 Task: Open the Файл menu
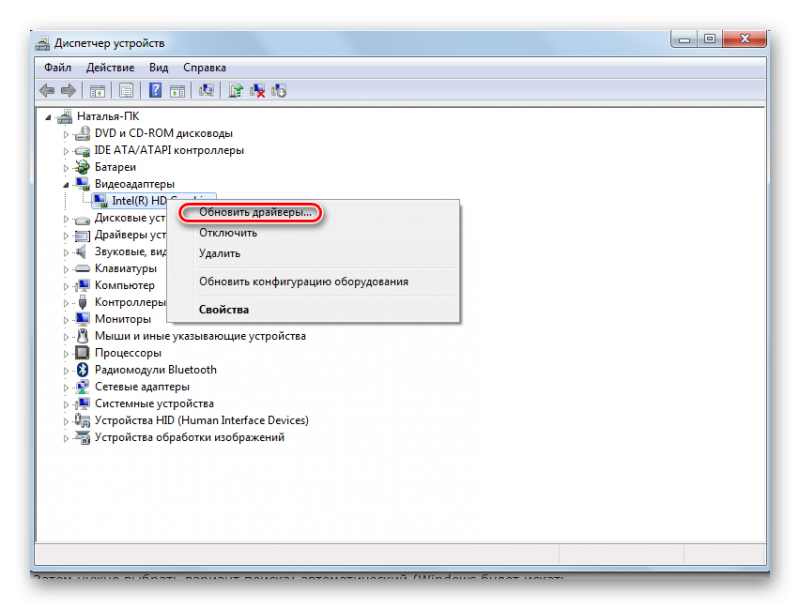click(56, 67)
